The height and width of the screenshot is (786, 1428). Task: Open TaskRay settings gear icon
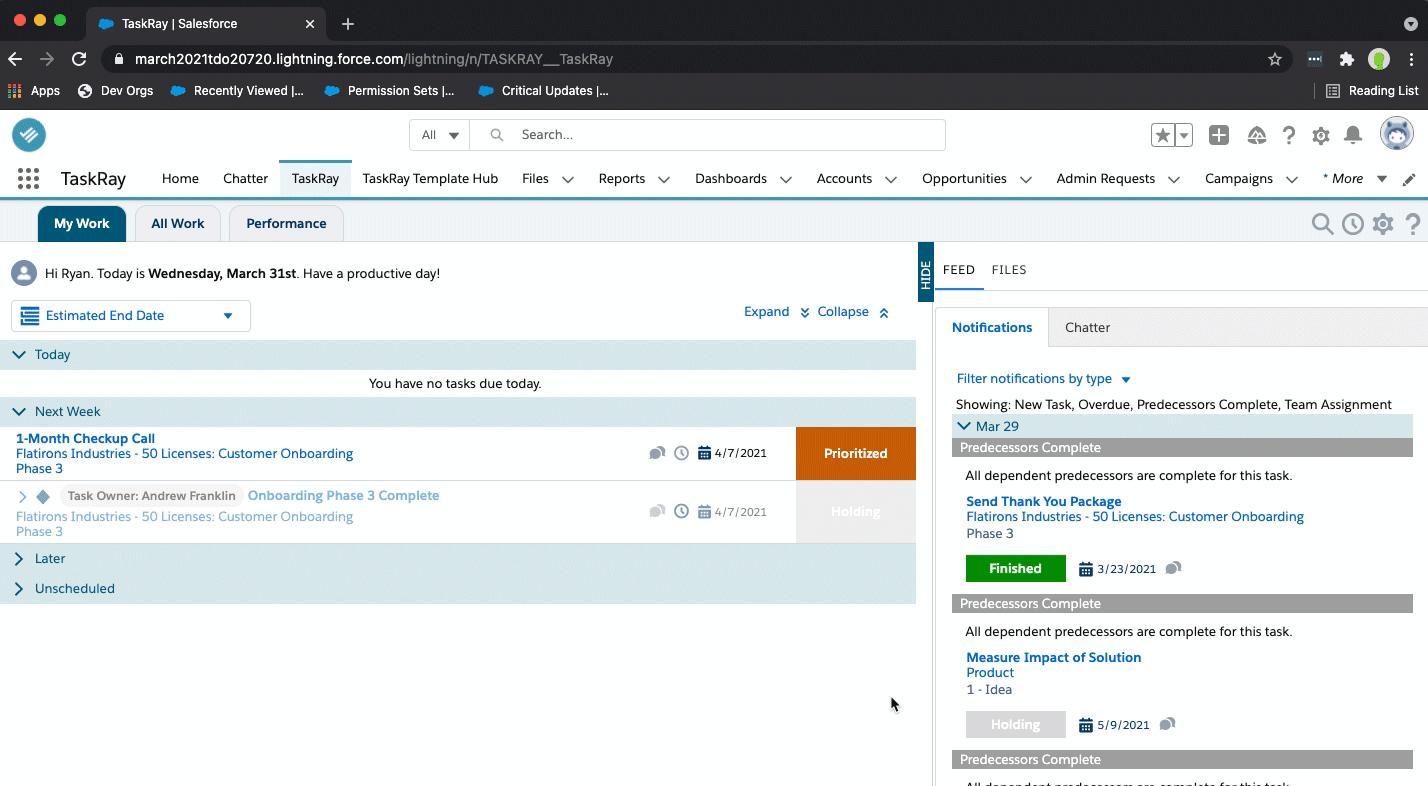tap(1383, 224)
